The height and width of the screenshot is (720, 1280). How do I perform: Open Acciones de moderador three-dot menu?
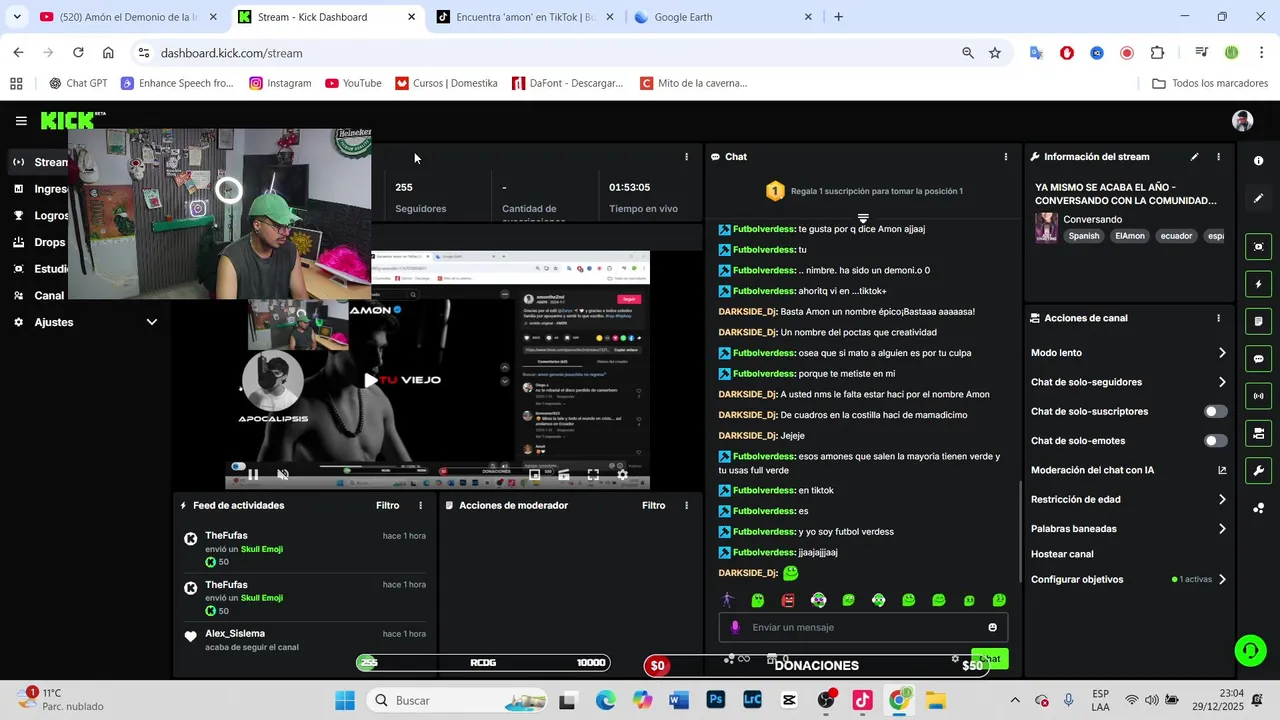(686, 506)
